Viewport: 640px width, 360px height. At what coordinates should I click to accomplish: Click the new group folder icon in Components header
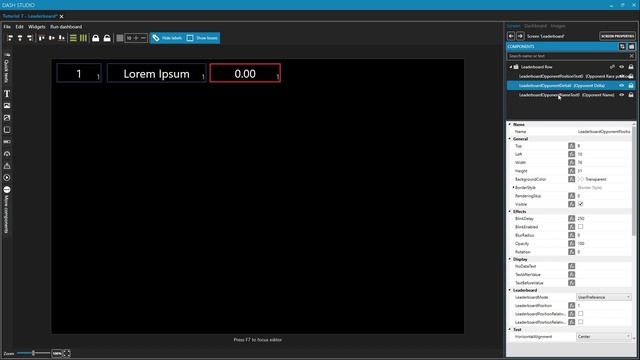coord(631,47)
